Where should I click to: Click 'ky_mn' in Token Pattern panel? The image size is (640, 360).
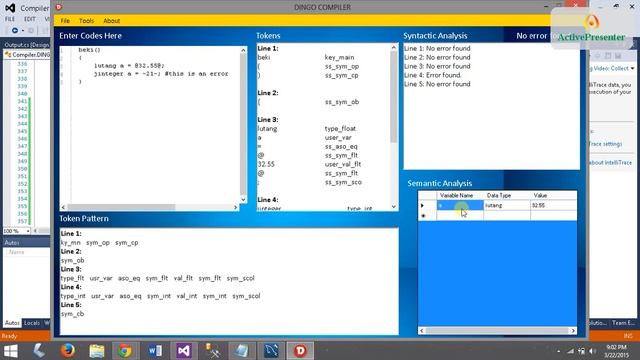tap(71, 242)
